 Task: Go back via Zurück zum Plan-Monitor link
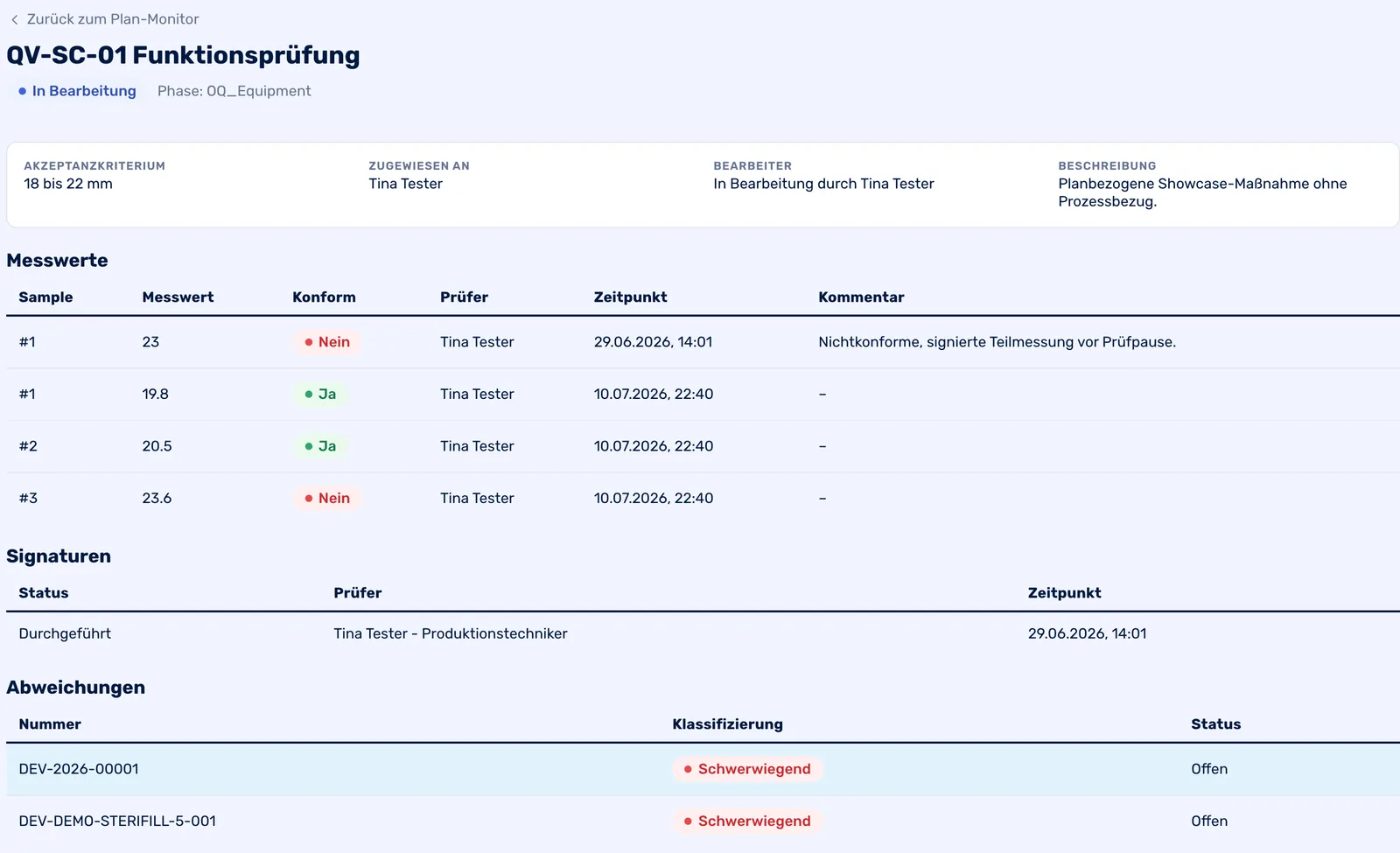pos(112,19)
